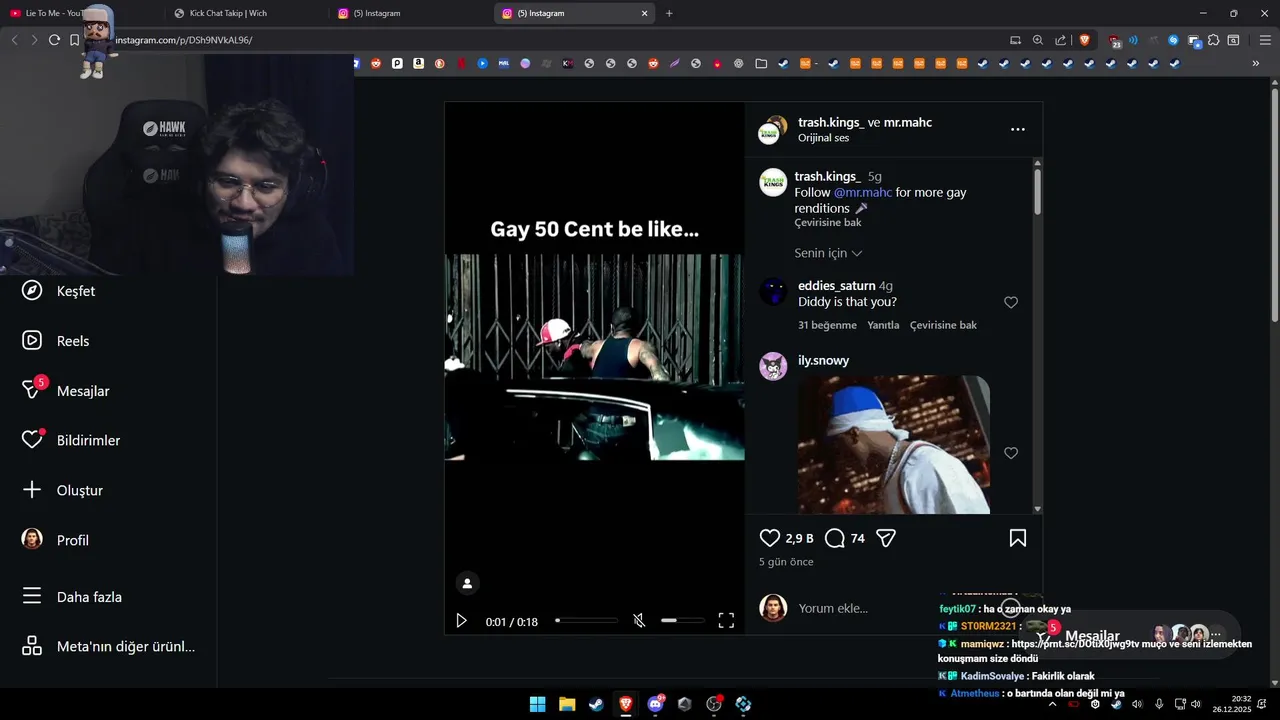Click 31 beğenme on eddies_saturn's comment

tap(827, 325)
